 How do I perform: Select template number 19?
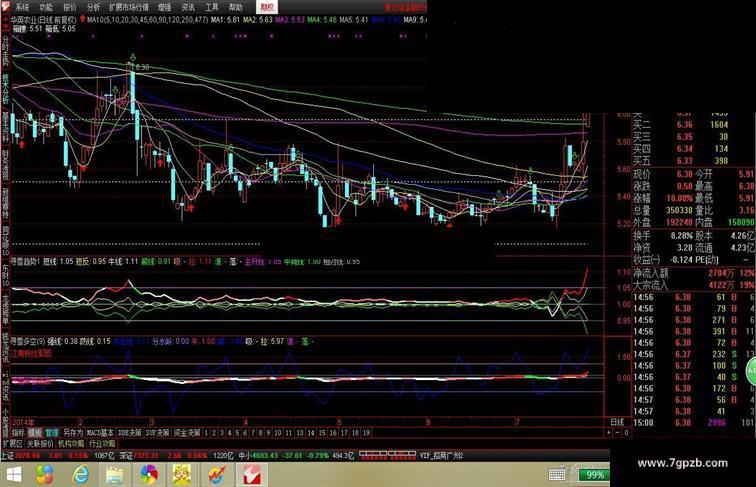pyautogui.click(x=366, y=433)
